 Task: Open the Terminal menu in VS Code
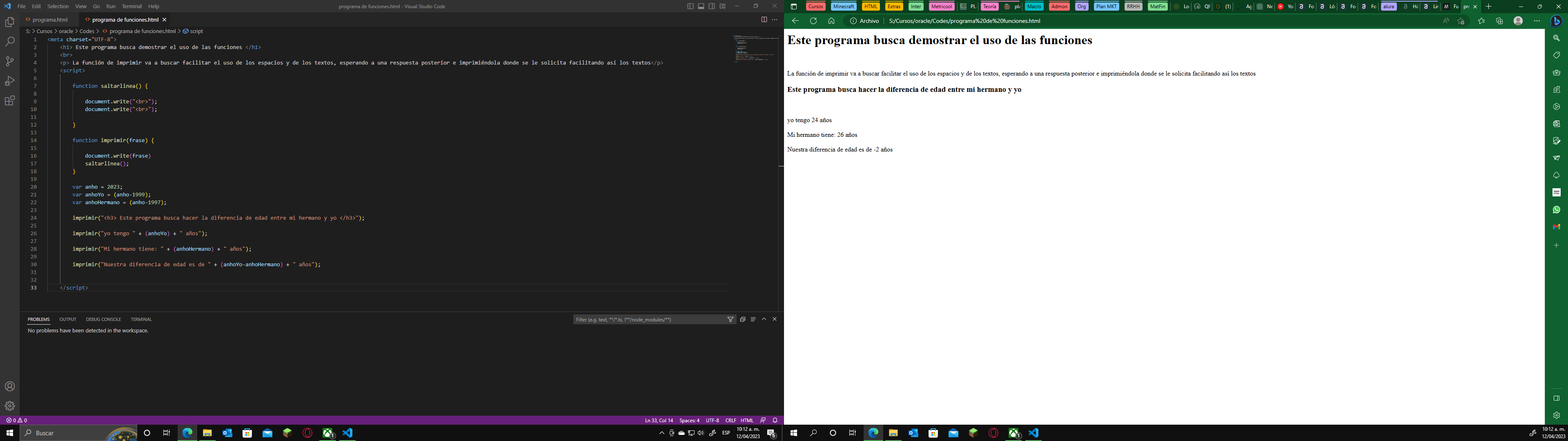131,6
